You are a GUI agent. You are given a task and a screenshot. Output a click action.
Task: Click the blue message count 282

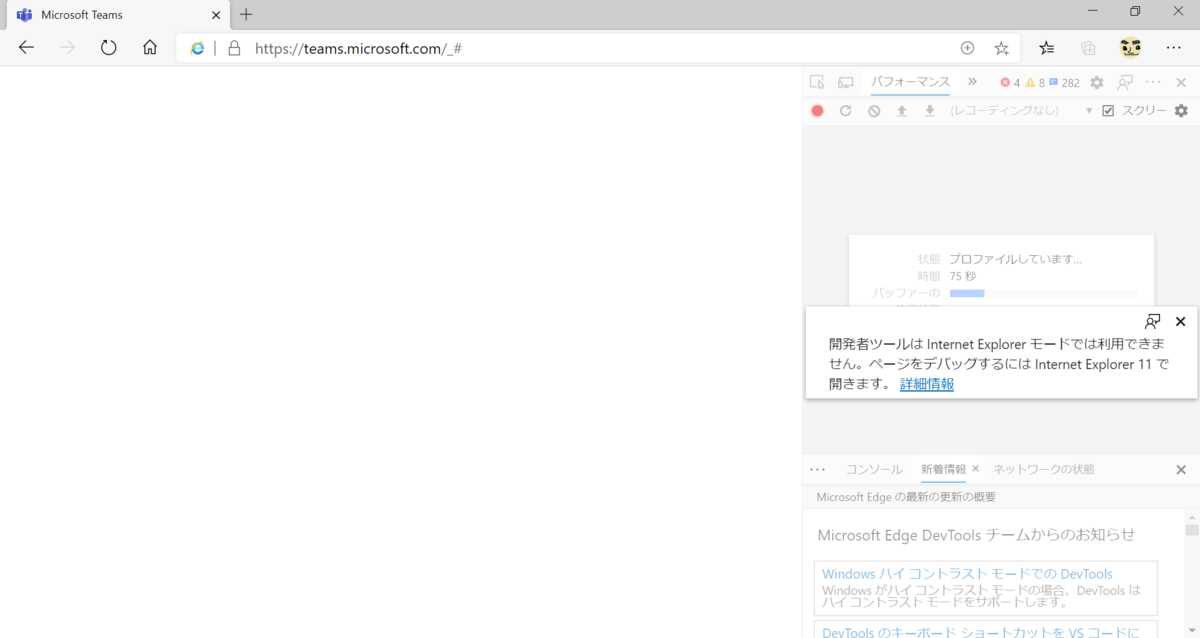(x=1065, y=83)
